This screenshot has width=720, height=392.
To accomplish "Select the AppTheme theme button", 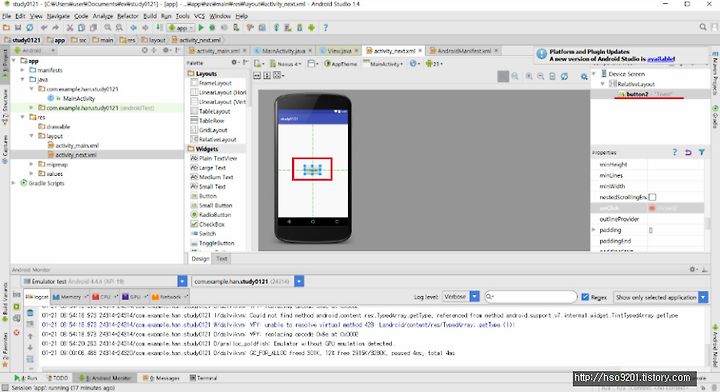I will click(341, 64).
